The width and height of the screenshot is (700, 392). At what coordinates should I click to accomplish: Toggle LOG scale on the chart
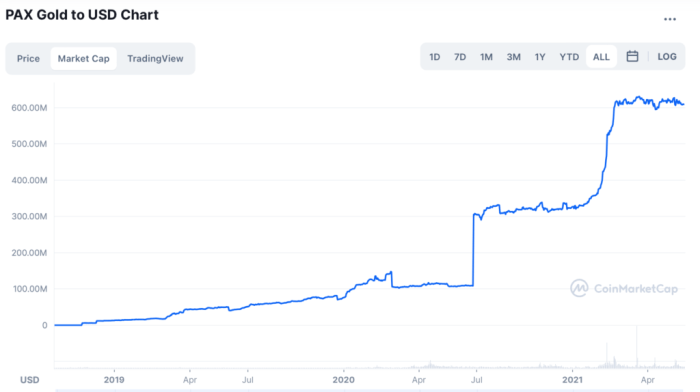coord(667,57)
